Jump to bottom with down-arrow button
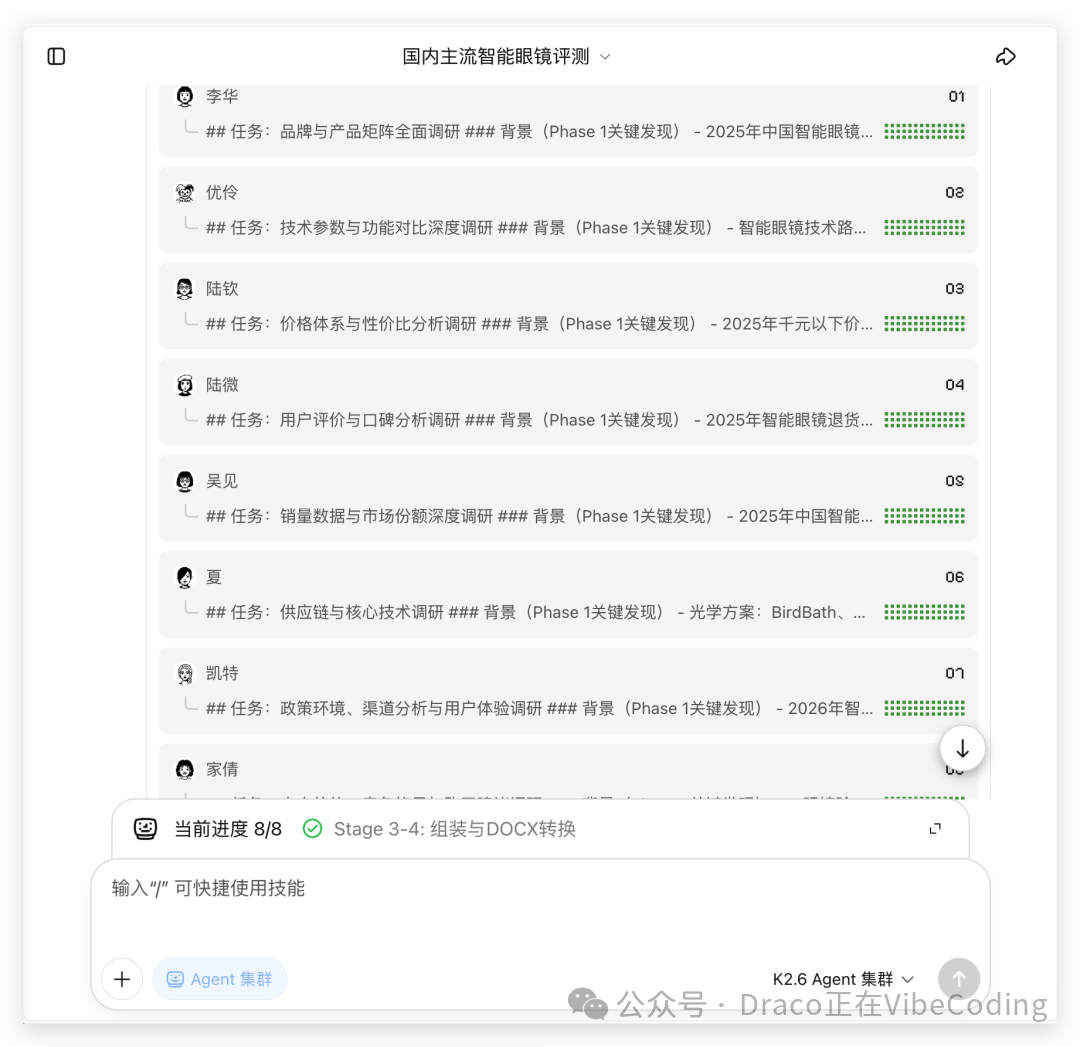 tap(962, 749)
